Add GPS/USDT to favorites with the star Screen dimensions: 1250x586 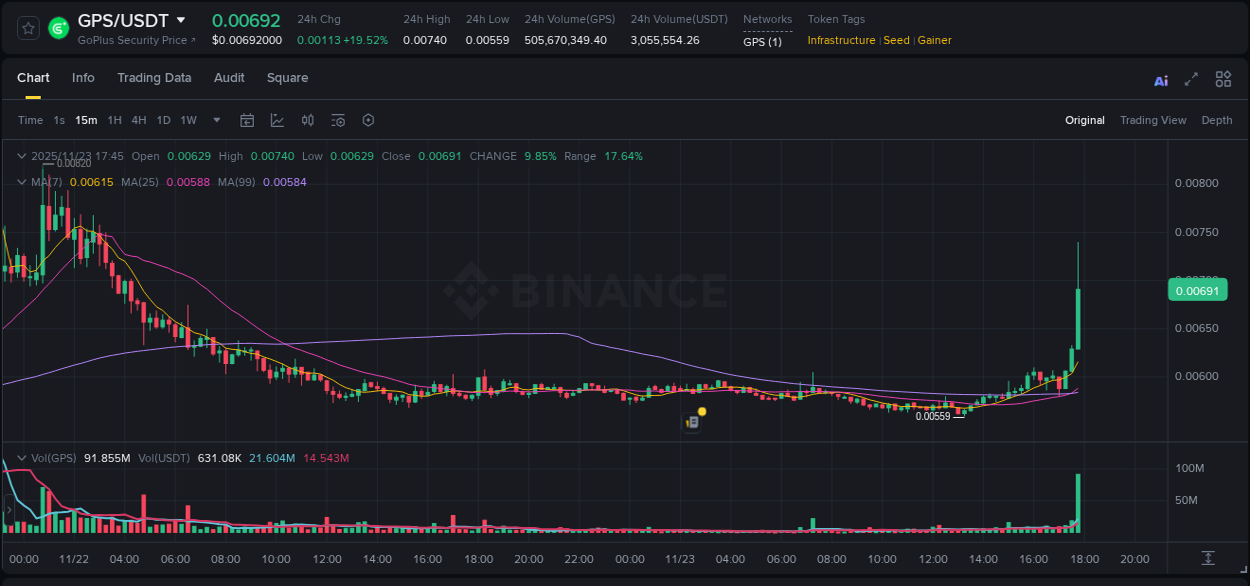27,28
